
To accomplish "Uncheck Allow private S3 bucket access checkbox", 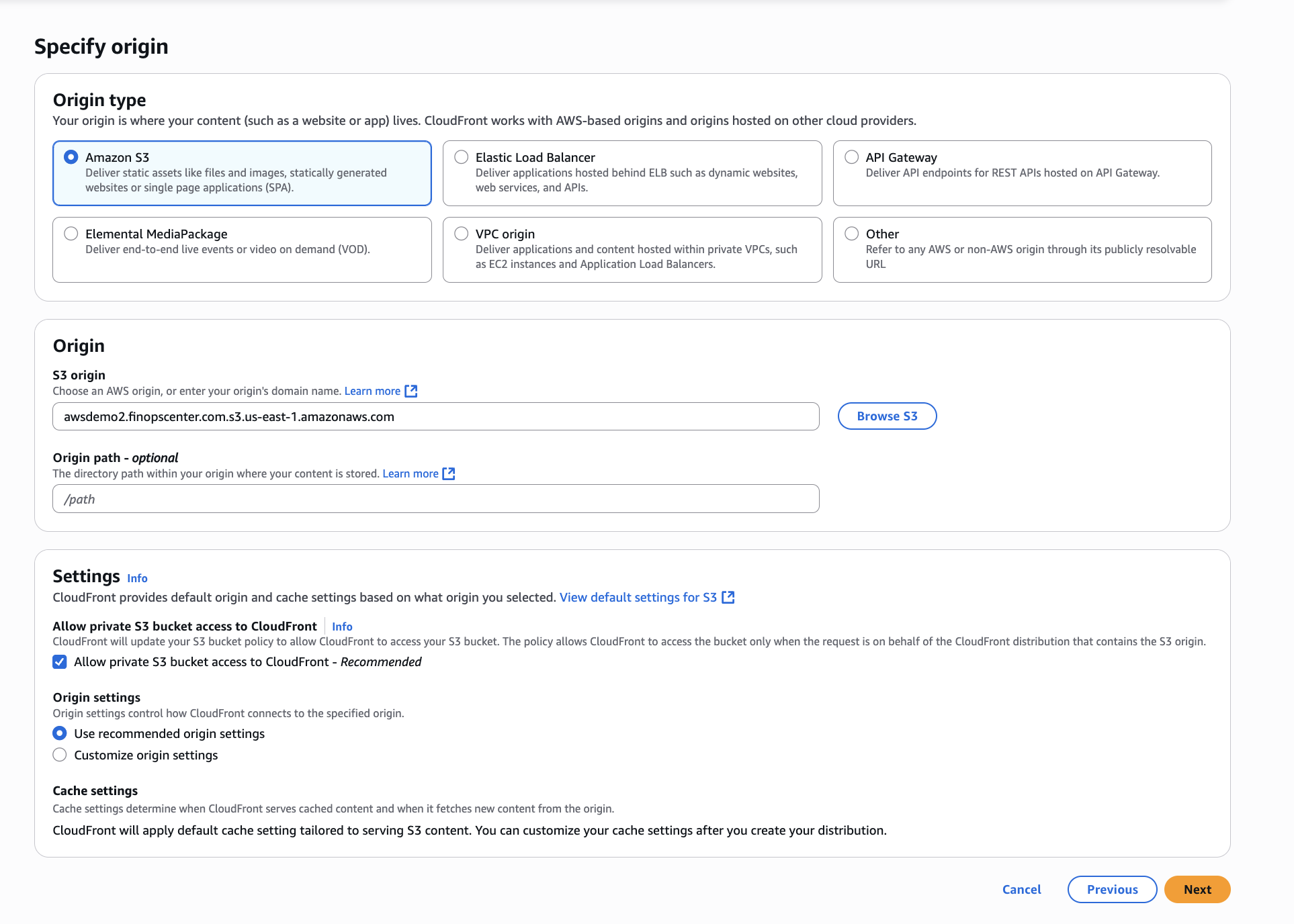I will point(60,662).
